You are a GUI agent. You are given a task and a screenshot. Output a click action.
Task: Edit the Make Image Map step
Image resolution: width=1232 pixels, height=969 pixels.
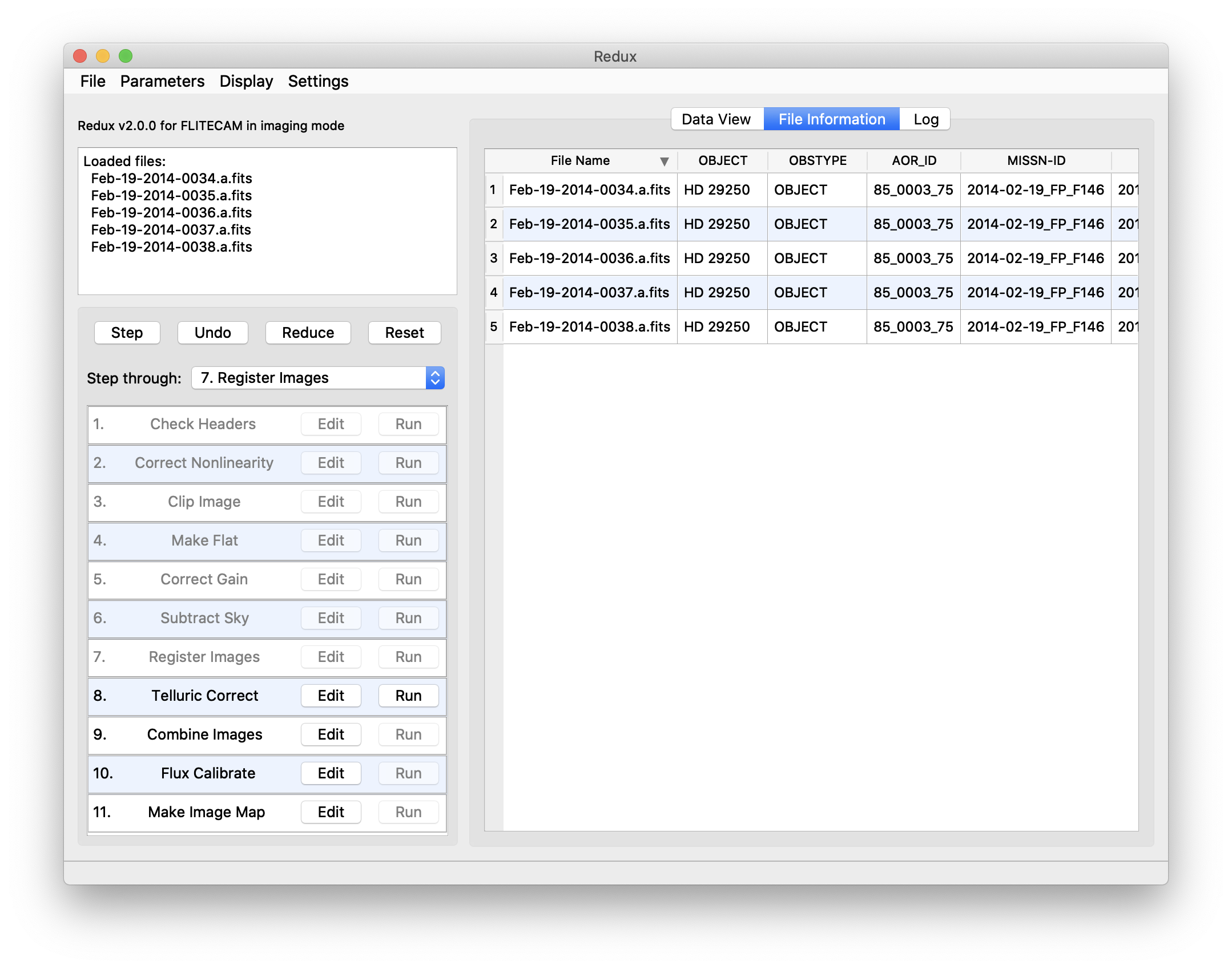(331, 812)
